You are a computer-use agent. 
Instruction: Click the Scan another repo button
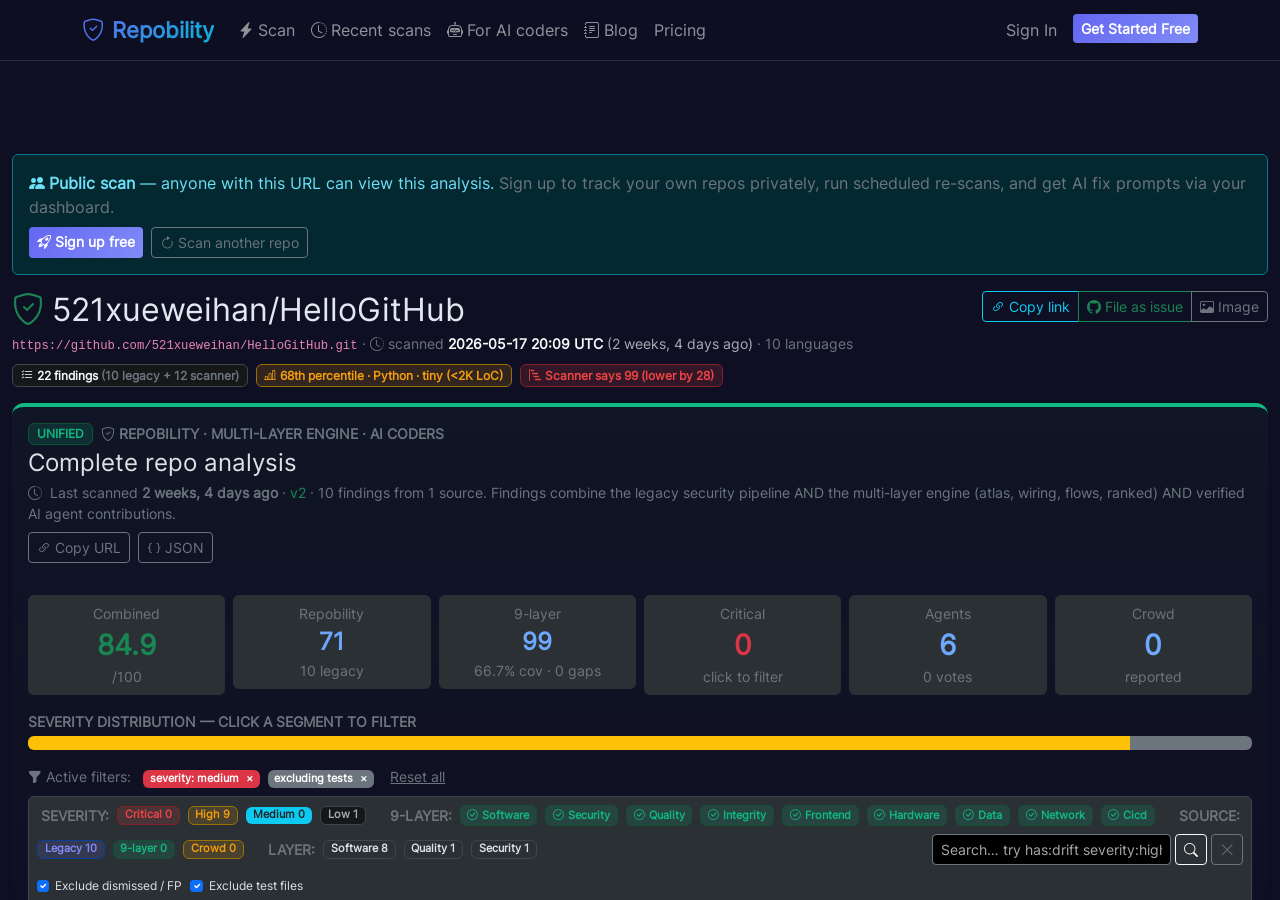tap(229, 242)
